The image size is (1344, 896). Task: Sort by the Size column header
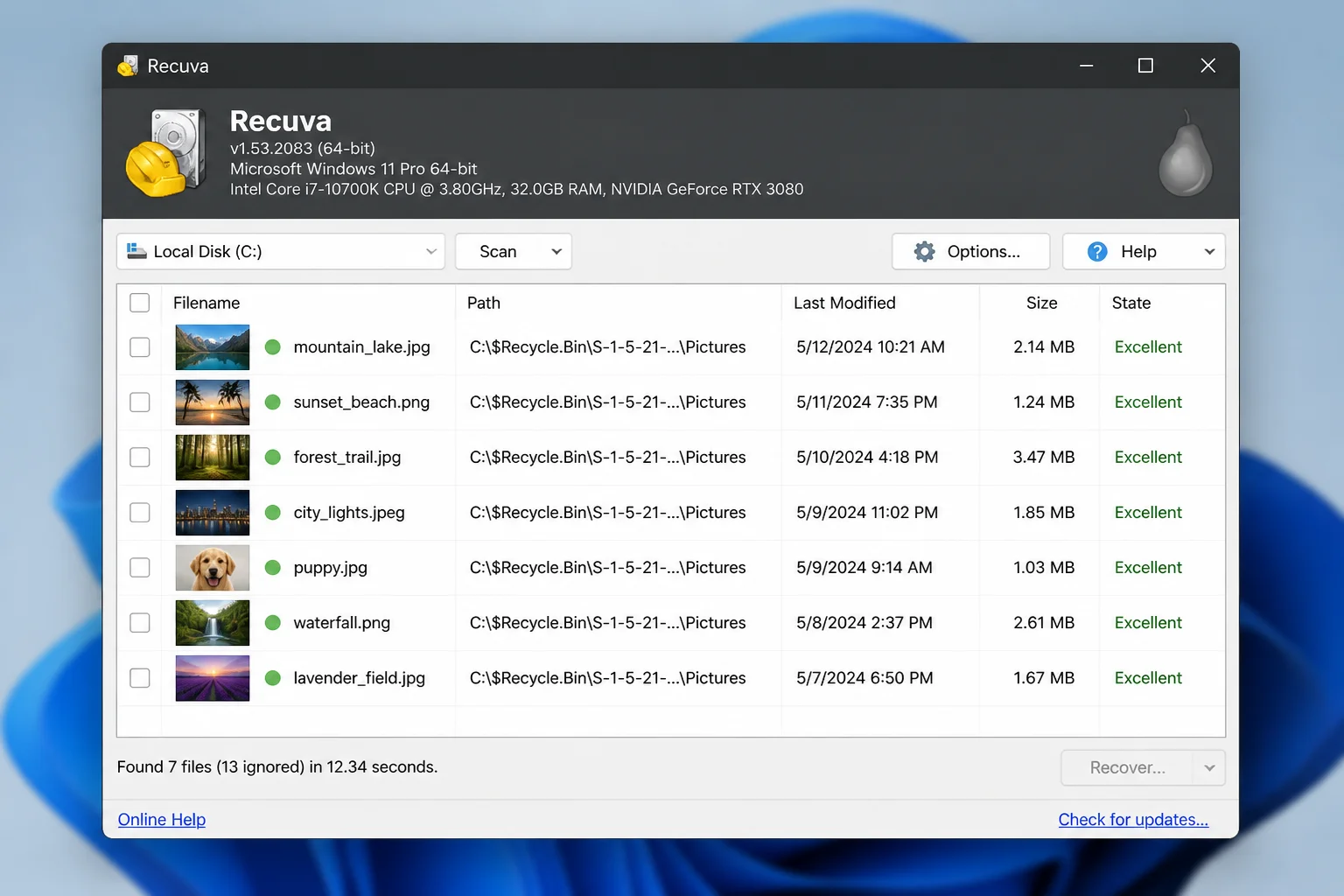(1041, 303)
